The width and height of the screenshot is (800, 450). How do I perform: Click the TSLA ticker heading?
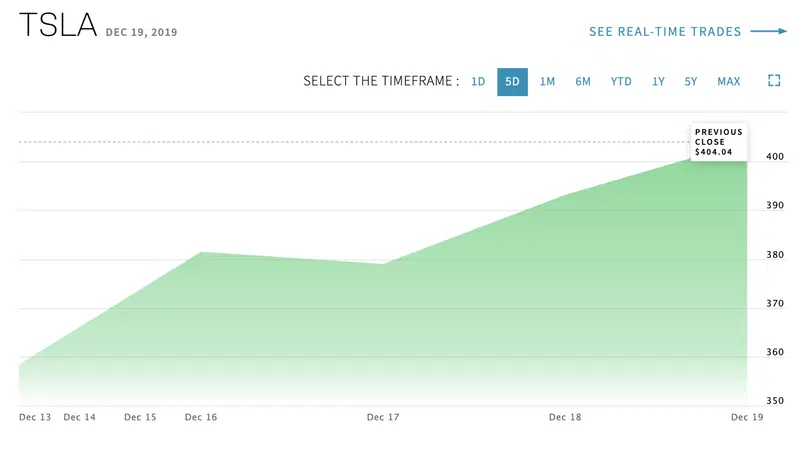click(58, 25)
